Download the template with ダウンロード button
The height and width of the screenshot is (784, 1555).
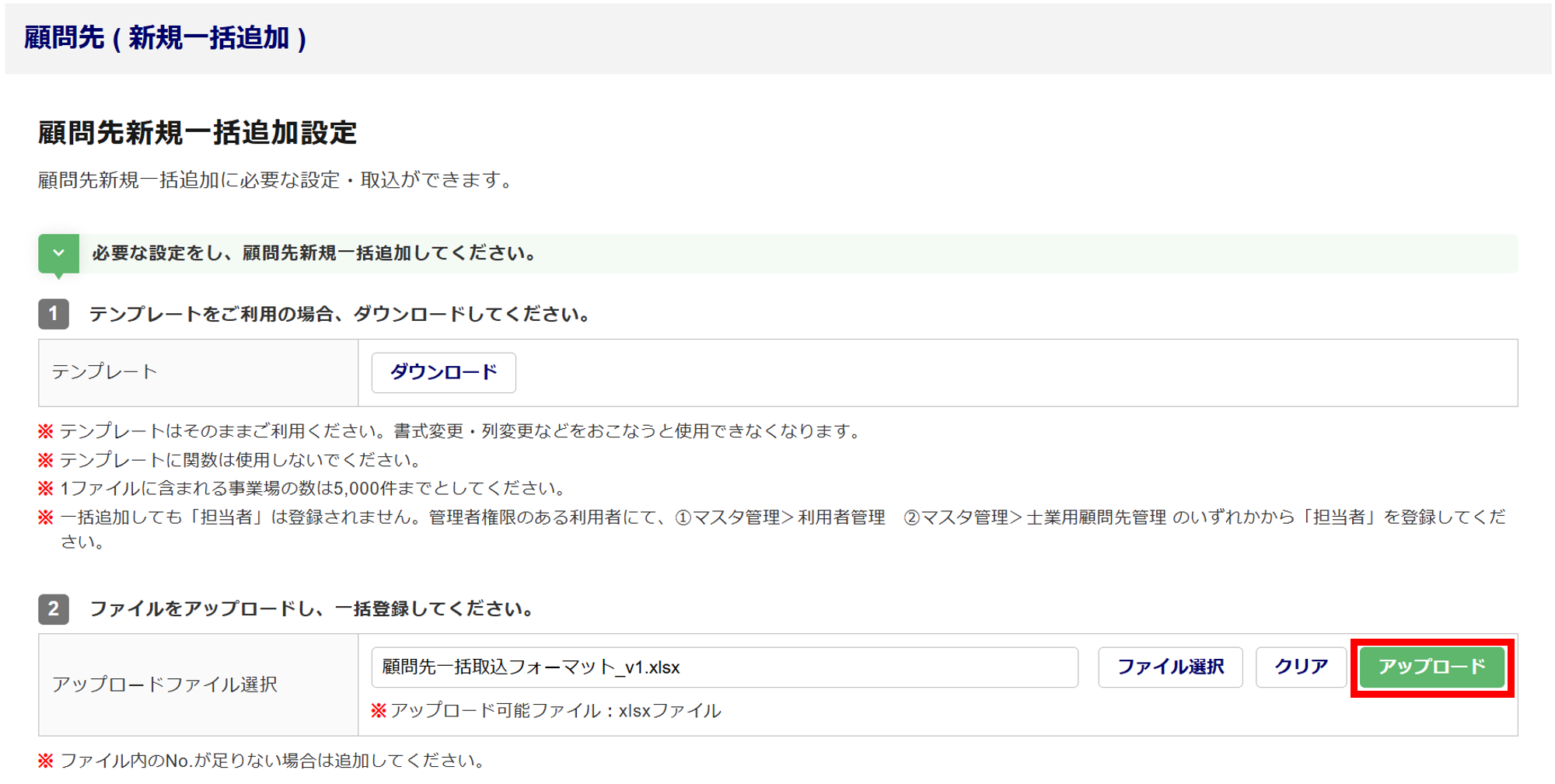[443, 373]
